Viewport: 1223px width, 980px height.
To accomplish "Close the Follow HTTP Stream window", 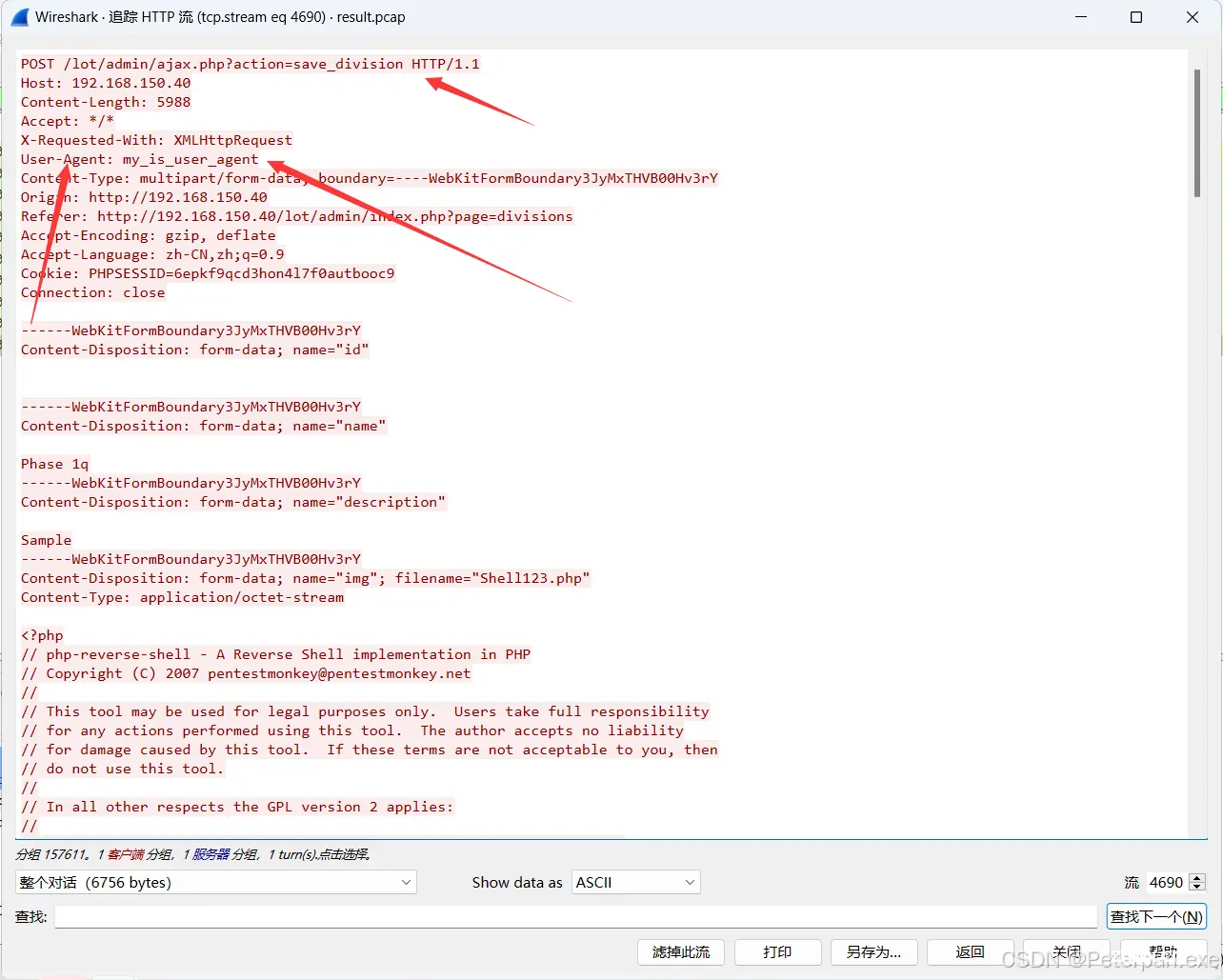I will [x=1193, y=17].
